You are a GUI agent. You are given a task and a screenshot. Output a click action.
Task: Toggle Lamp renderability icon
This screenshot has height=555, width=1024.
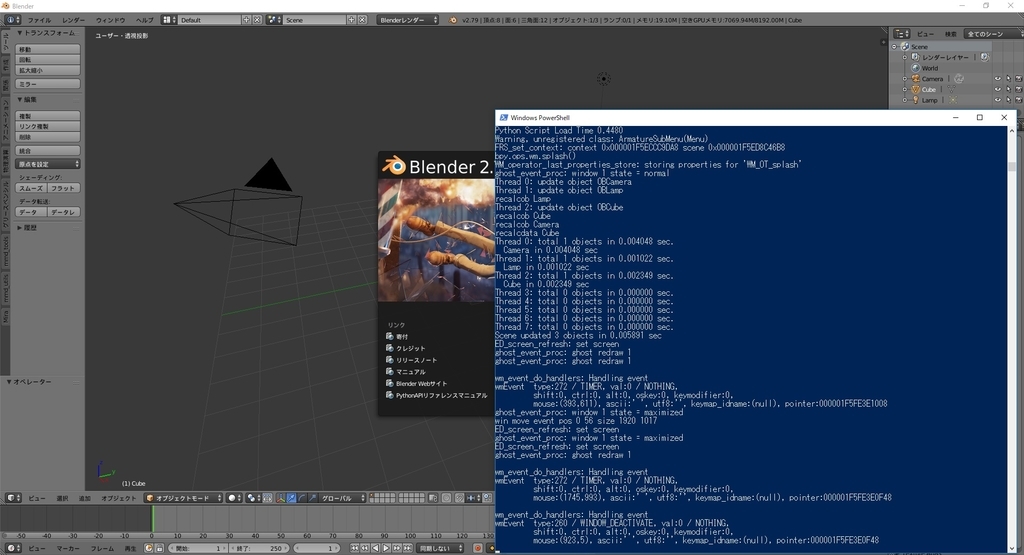pyautogui.click(x=1018, y=100)
